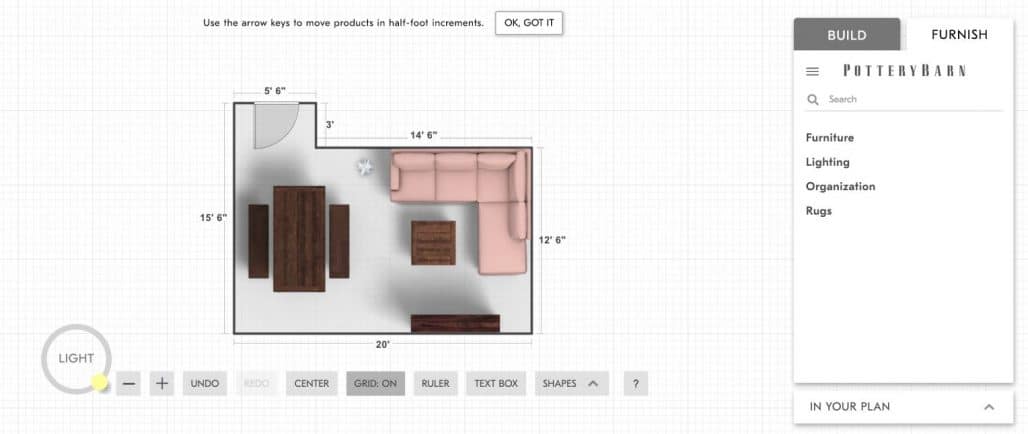
Task: Click the 5' 6" dimension label above the door
Action: [x=275, y=91]
